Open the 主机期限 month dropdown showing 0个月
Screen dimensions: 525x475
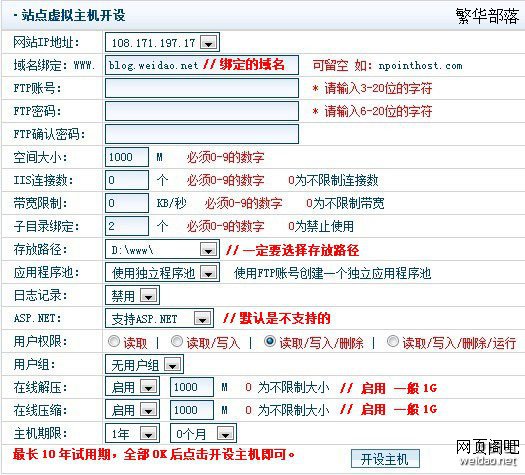tap(203, 433)
